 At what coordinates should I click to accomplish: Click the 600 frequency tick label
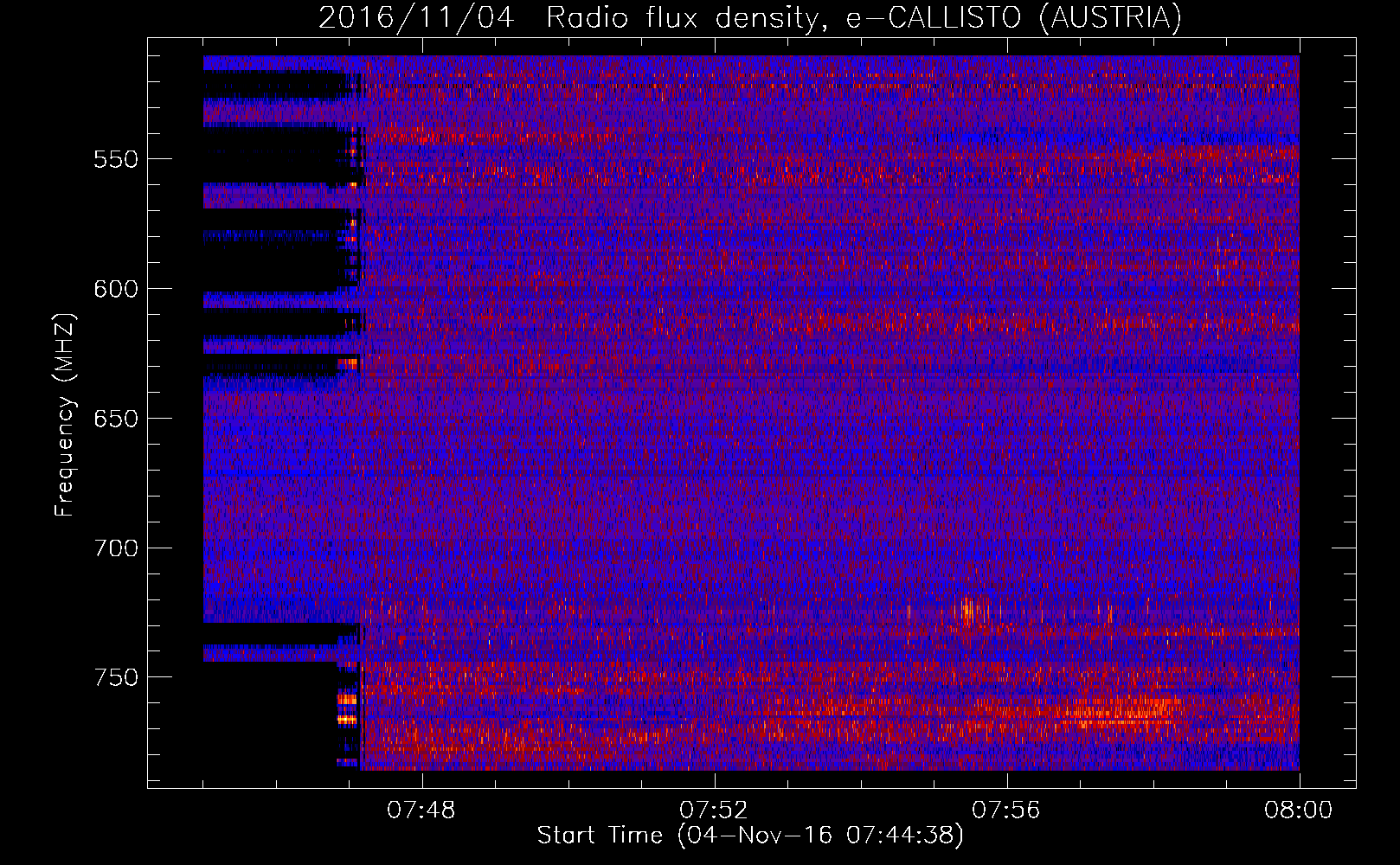coord(116,289)
